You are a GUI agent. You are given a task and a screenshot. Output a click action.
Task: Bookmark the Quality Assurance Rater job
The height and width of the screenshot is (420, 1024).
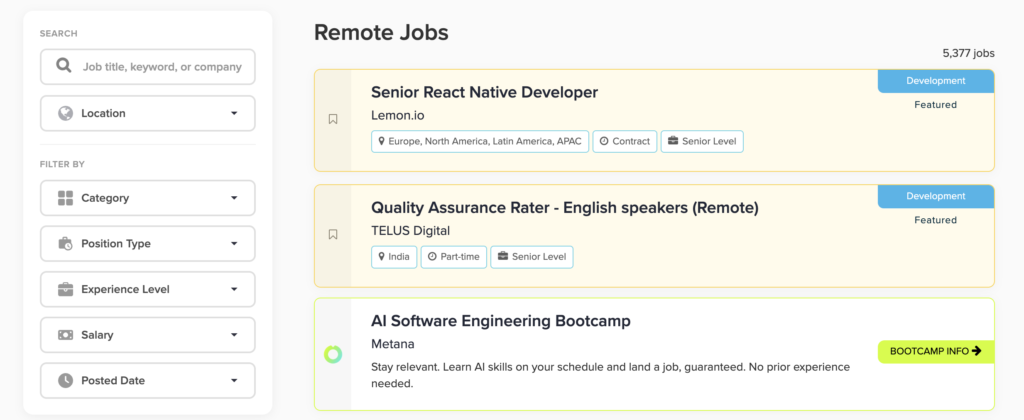pos(333,234)
